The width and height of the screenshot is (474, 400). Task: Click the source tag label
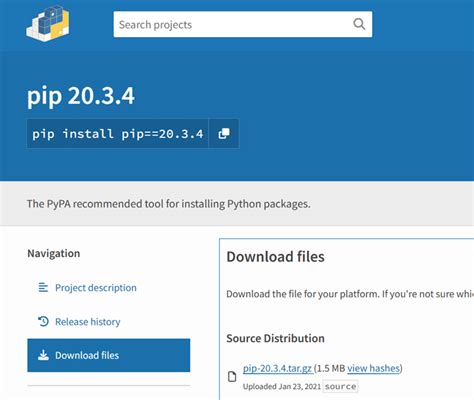[x=340, y=386]
